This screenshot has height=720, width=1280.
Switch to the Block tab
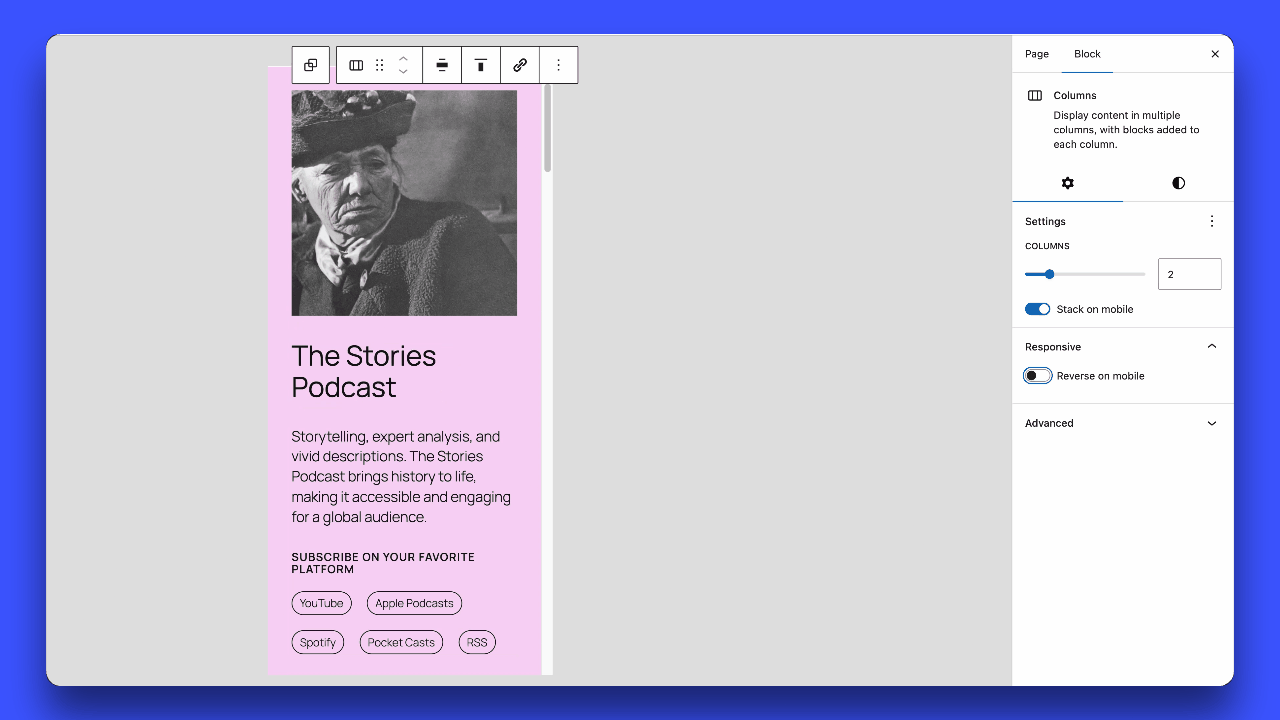[1087, 54]
